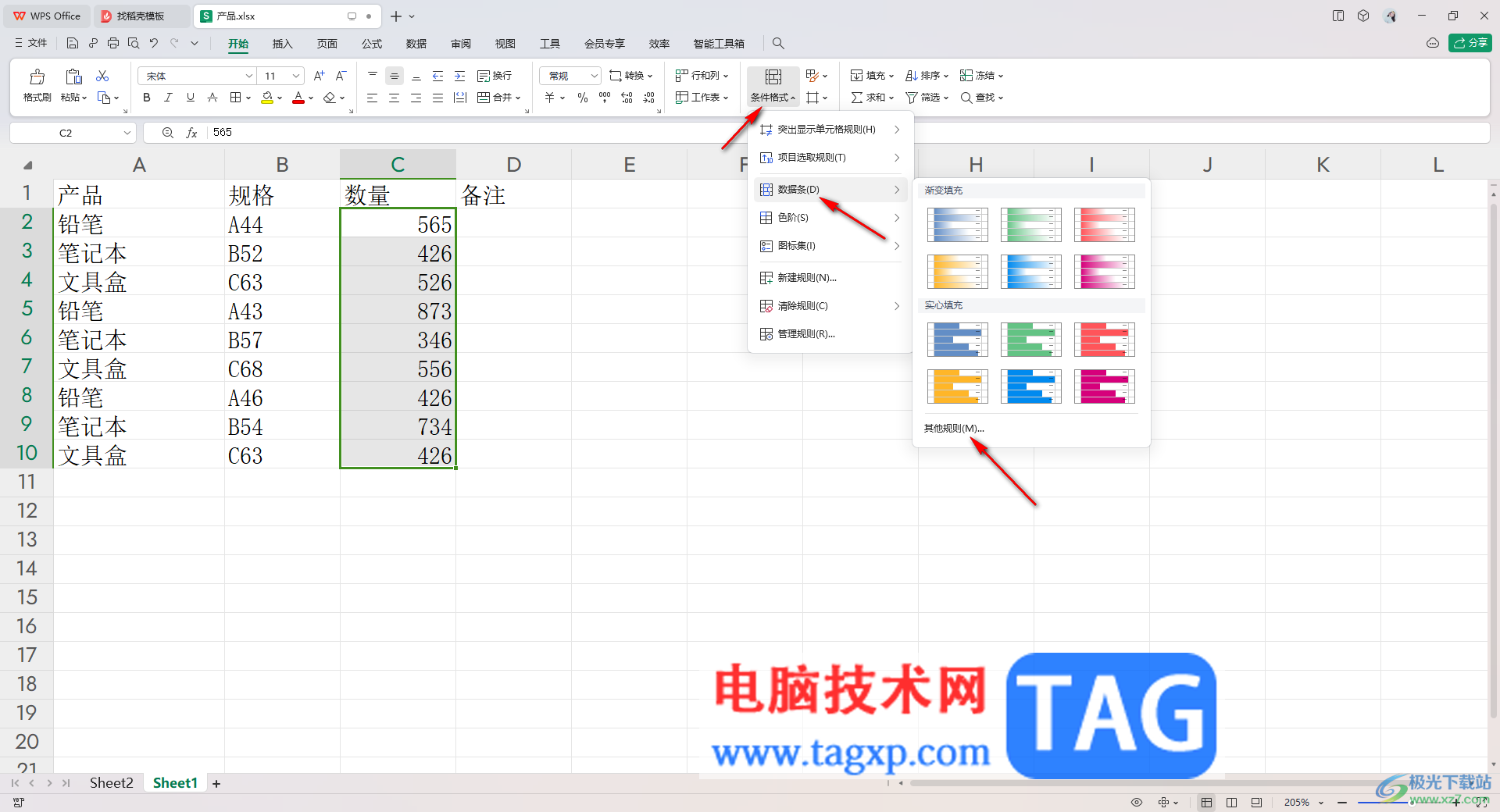Open Manage Rules dialog entry
The width and height of the screenshot is (1500, 812).
pos(830,334)
